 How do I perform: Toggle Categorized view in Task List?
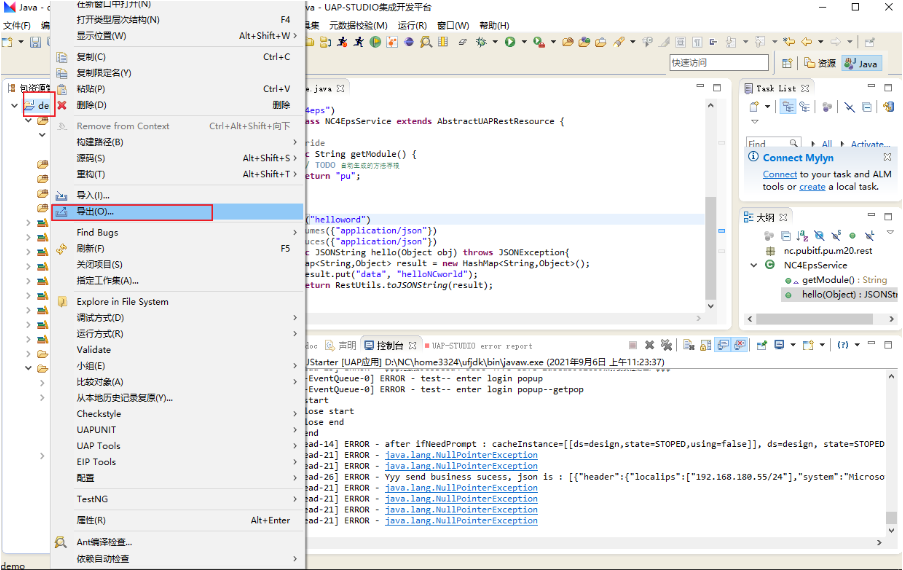point(788,107)
